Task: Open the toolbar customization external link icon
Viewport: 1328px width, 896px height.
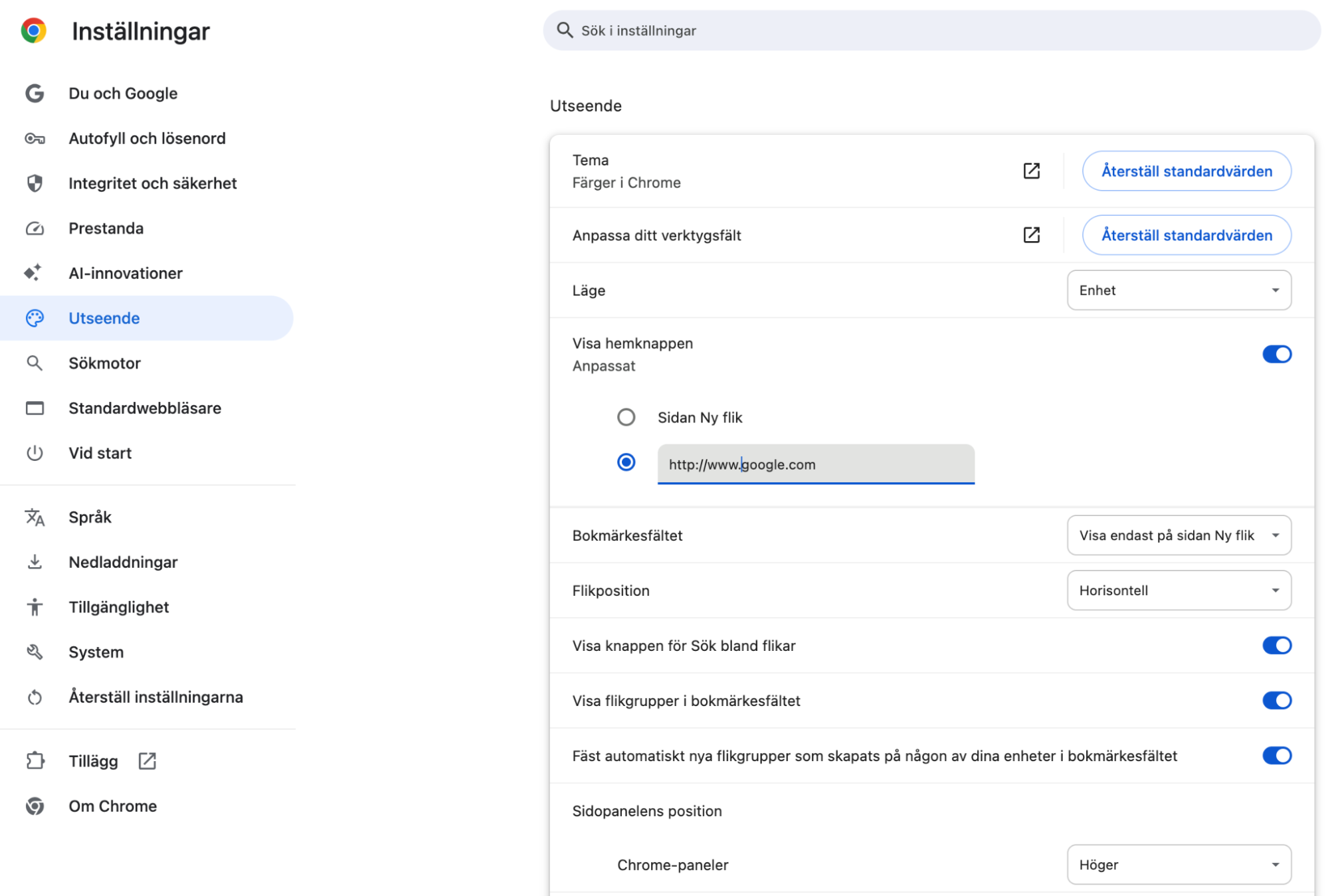Action: tap(1031, 234)
